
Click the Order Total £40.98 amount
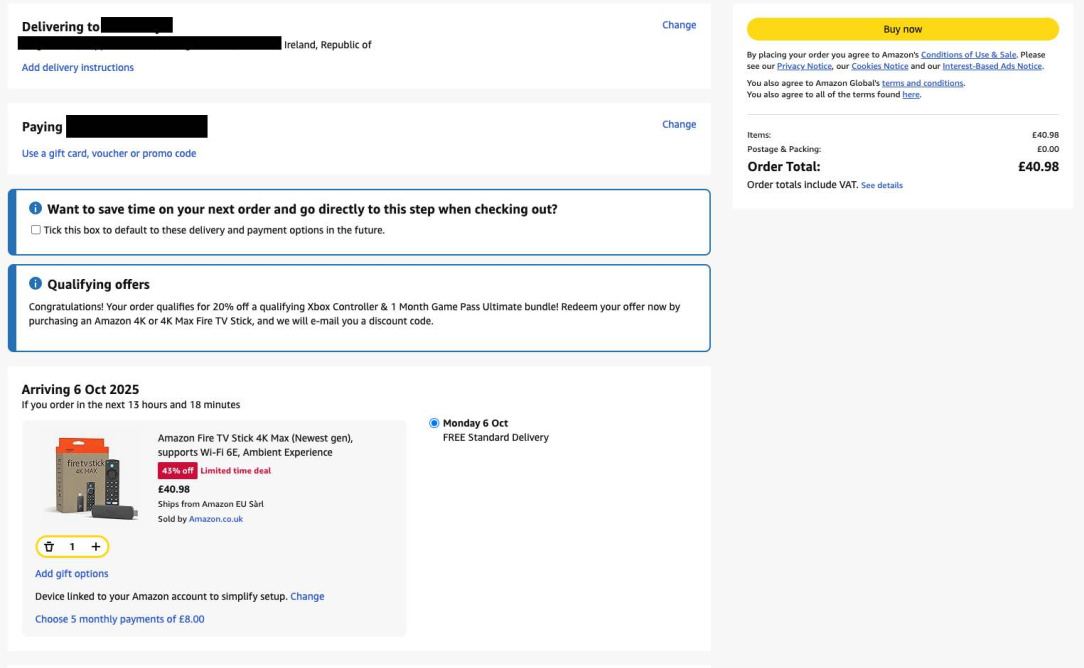point(1038,167)
